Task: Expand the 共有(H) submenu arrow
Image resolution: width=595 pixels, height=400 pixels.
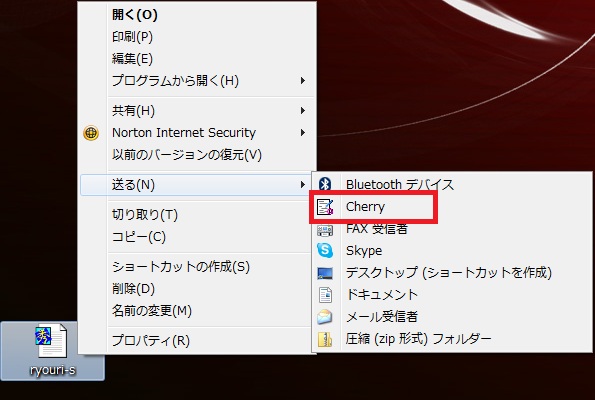Action: coord(302,111)
